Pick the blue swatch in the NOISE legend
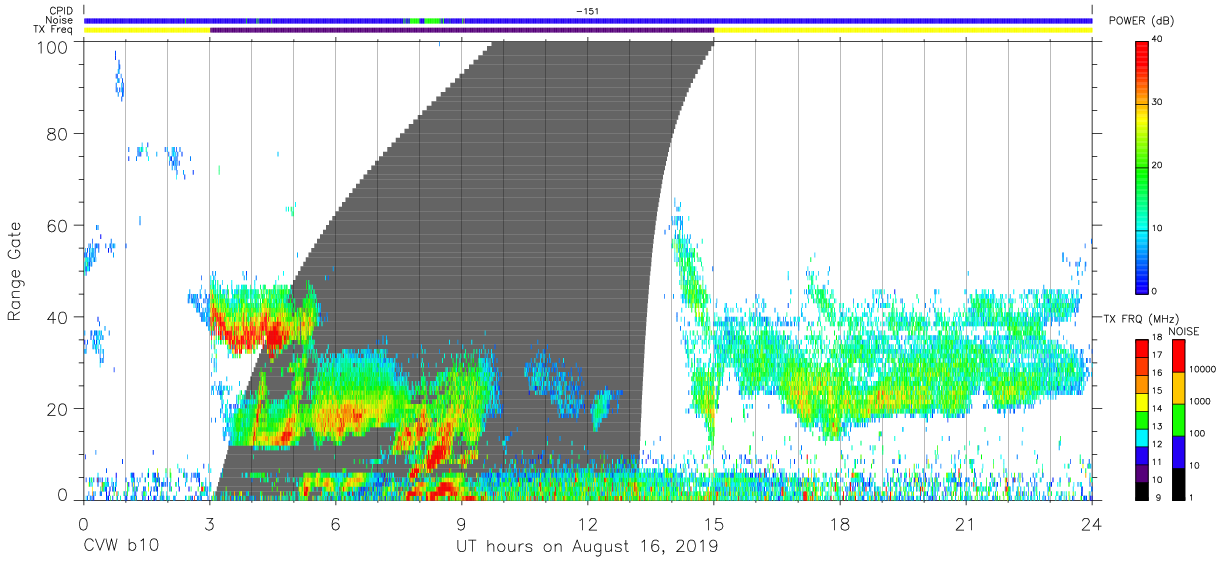The image size is (1228, 567). pos(1177,452)
